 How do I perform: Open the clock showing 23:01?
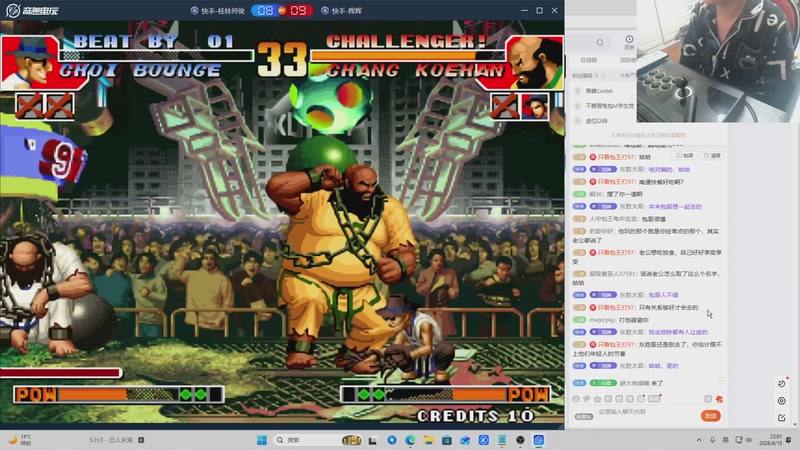[x=769, y=440]
